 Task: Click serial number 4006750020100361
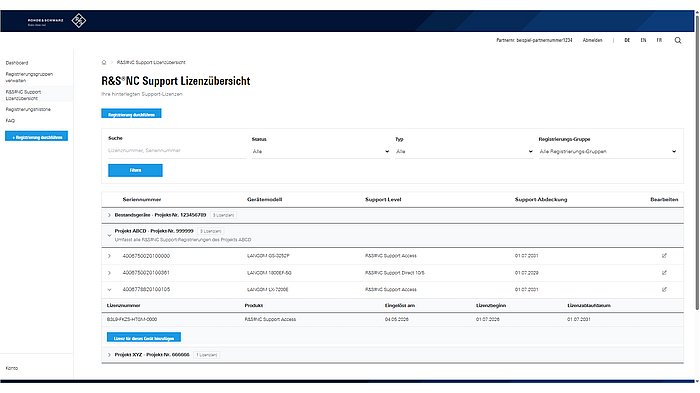coord(146,273)
